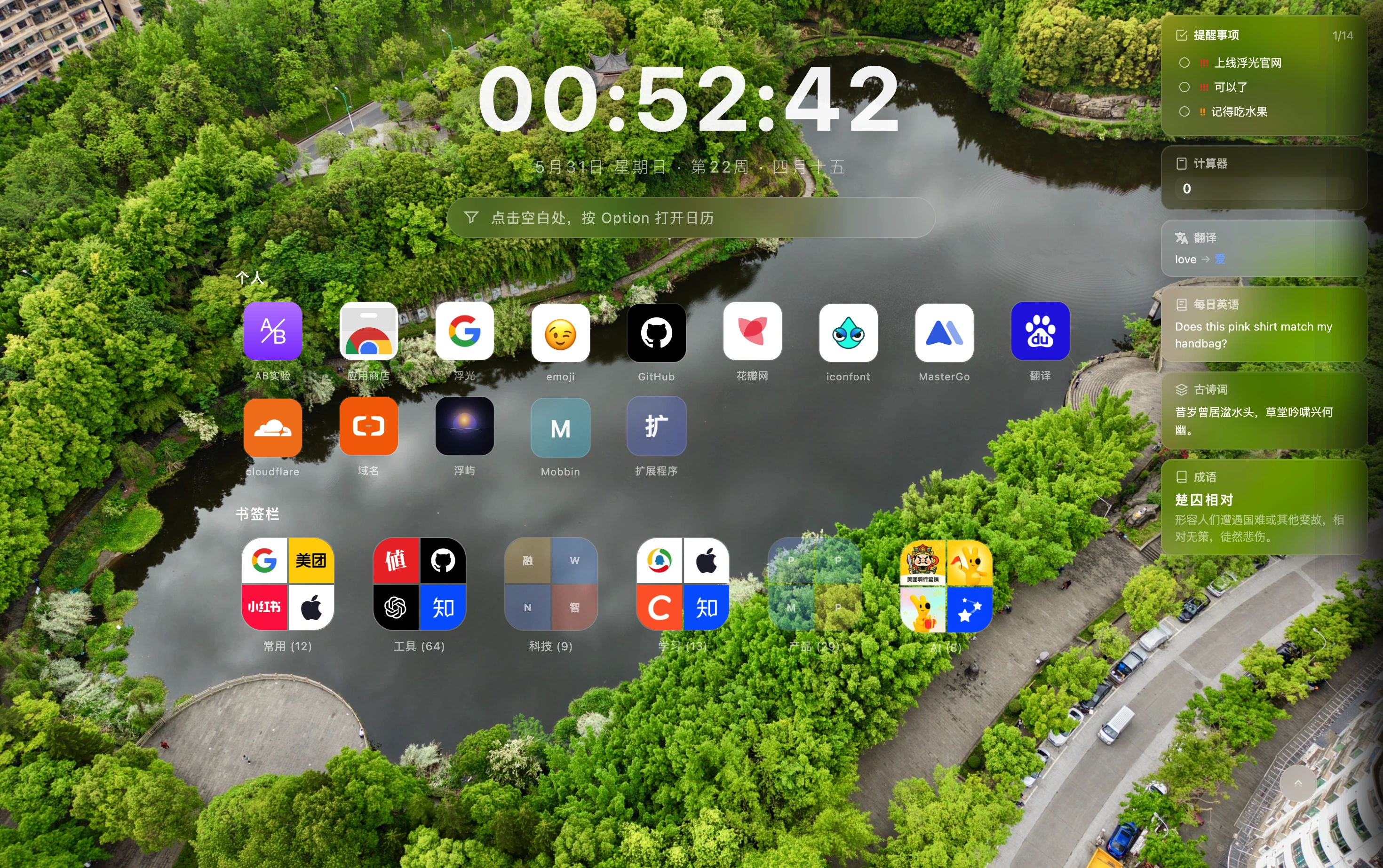Open the 每日英语 sentence card

tap(1264, 325)
